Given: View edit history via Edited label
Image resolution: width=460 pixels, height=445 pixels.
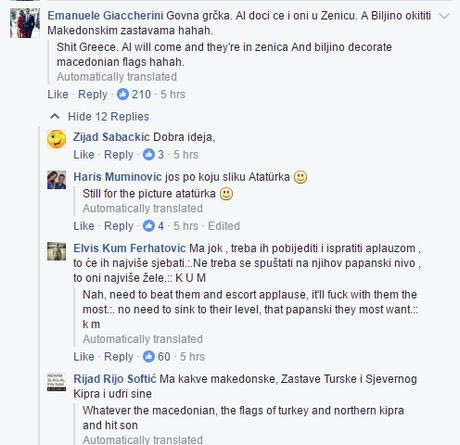Looking at the screenshot, I should pos(224,226).
